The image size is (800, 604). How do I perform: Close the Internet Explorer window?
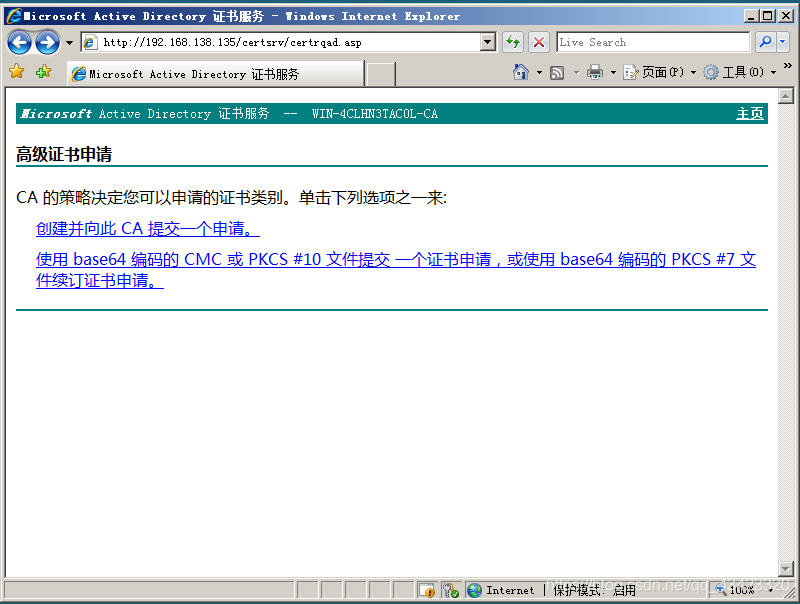786,16
